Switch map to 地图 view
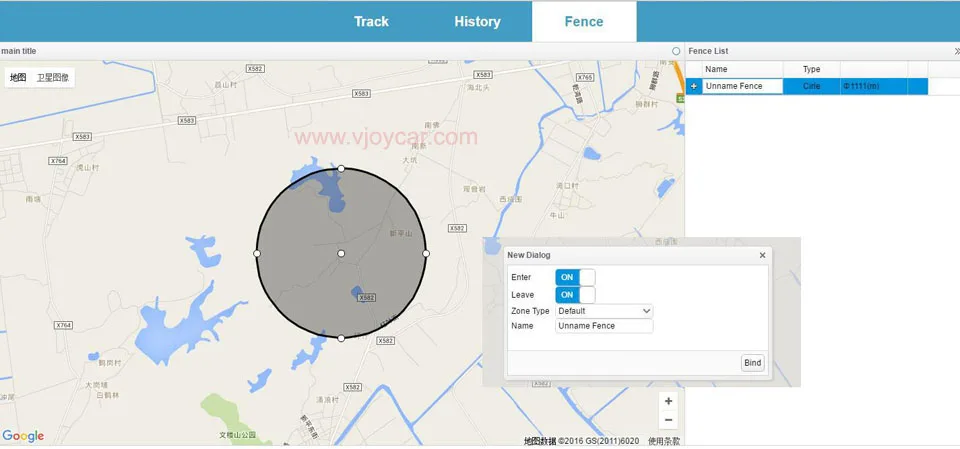 point(18,77)
